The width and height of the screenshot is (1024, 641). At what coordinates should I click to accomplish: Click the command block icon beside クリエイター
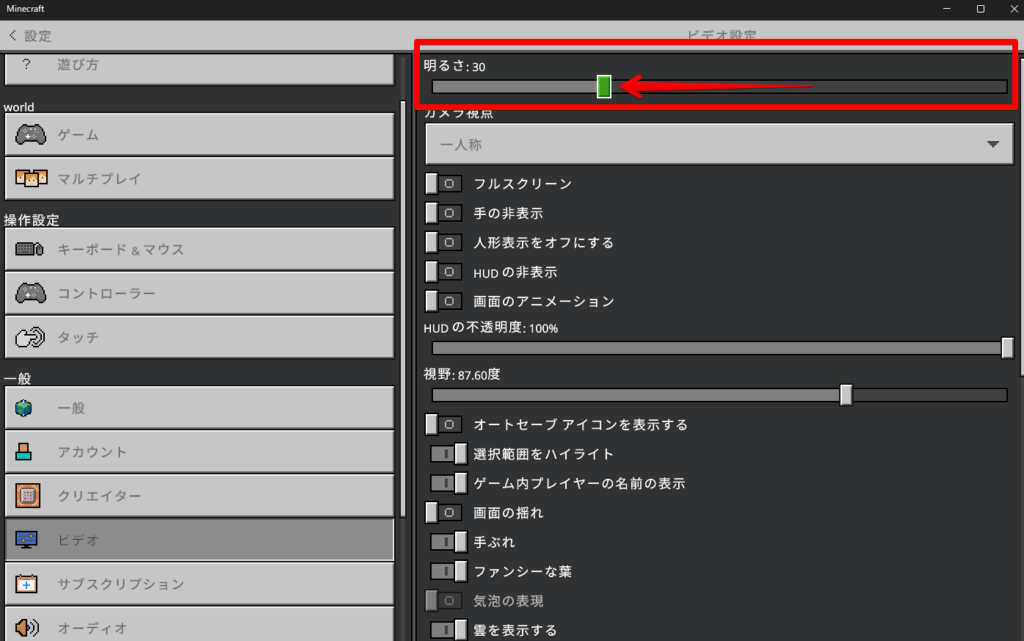27,496
